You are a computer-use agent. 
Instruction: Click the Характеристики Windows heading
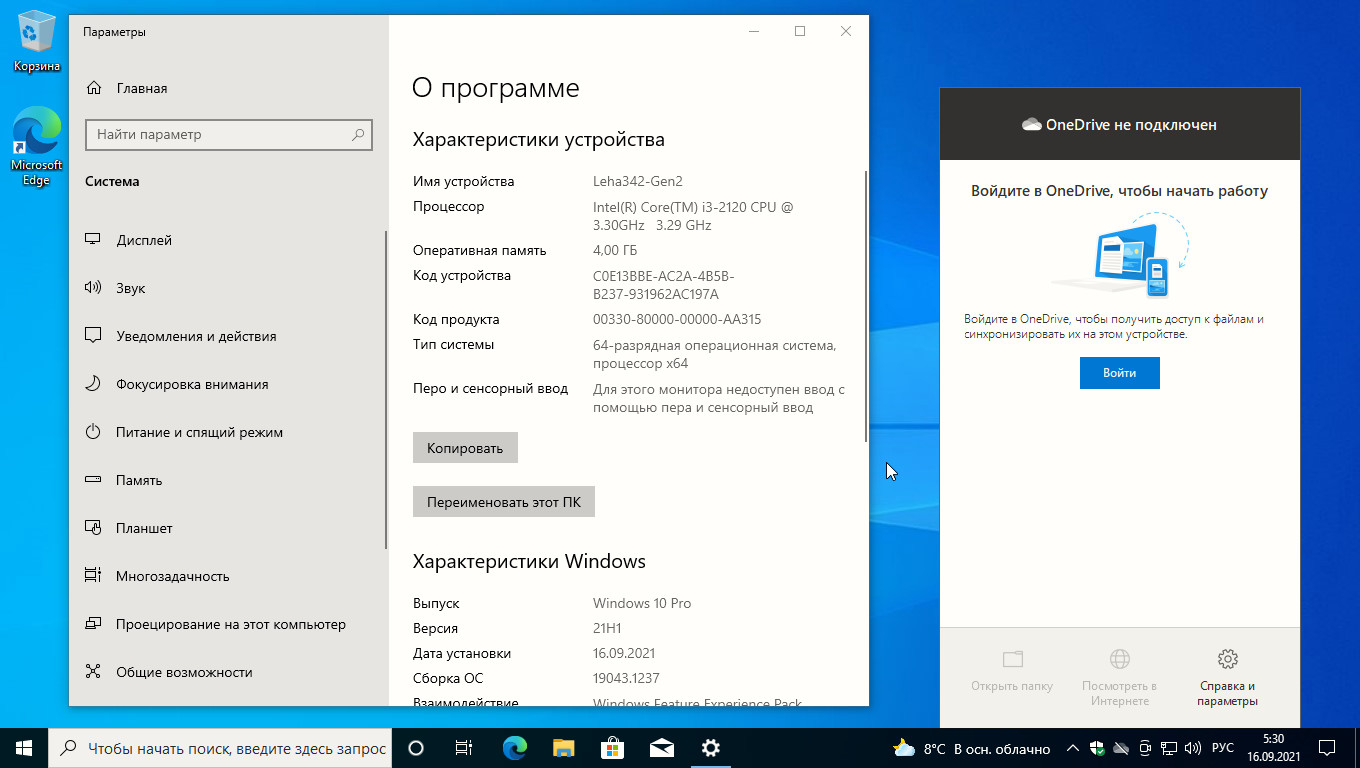(x=529, y=561)
